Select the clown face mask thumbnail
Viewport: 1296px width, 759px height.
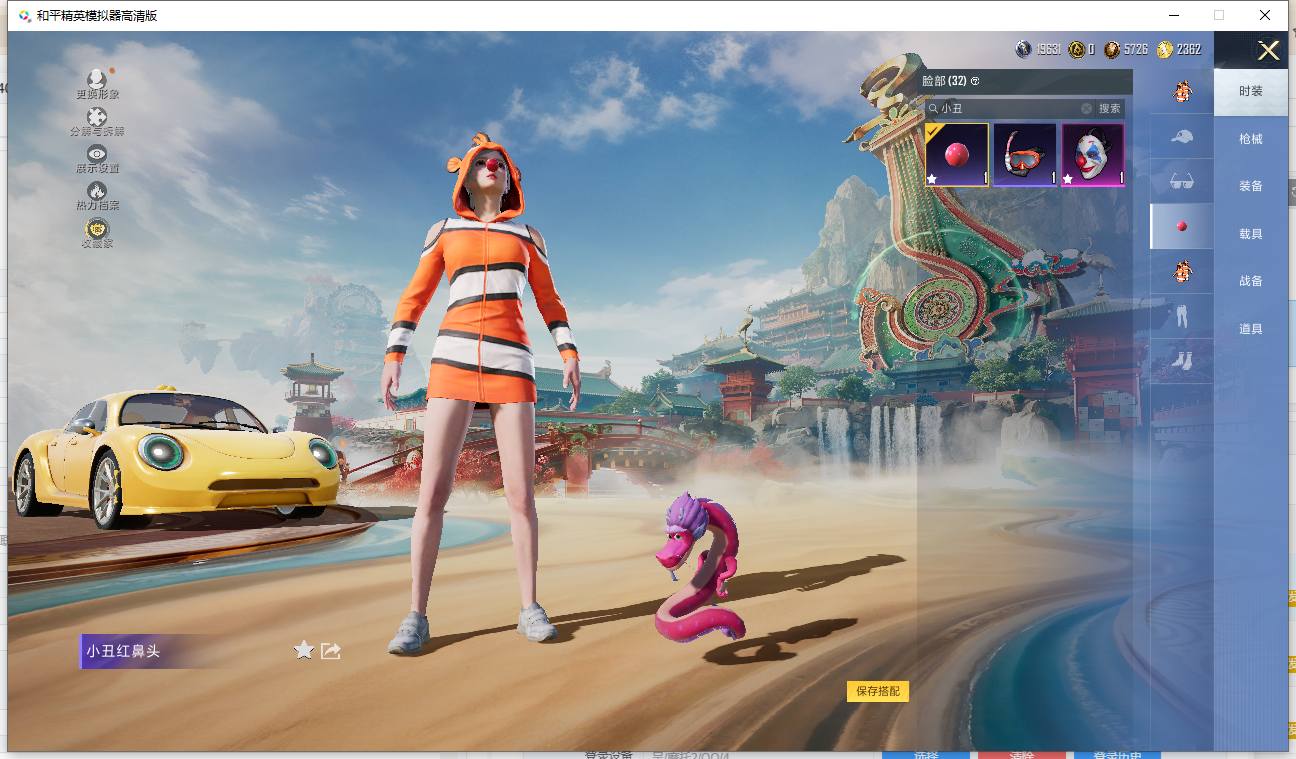point(1092,155)
